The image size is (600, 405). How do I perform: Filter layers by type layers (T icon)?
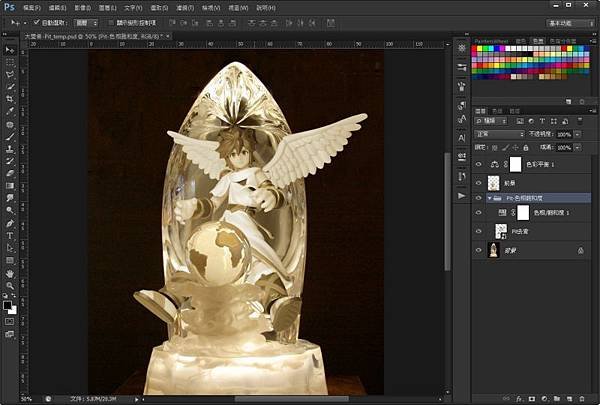coord(542,121)
